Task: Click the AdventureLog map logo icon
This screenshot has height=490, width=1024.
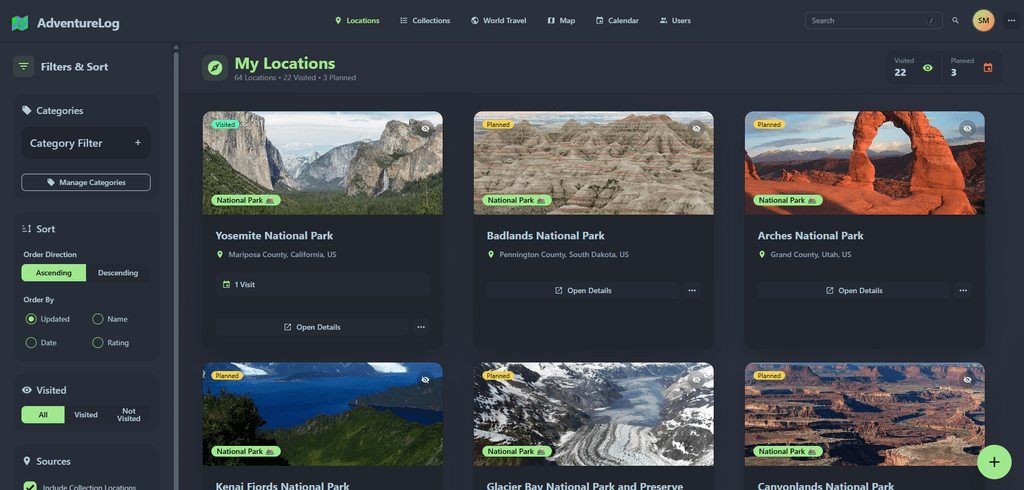Action: pyautogui.click(x=20, y=22)
